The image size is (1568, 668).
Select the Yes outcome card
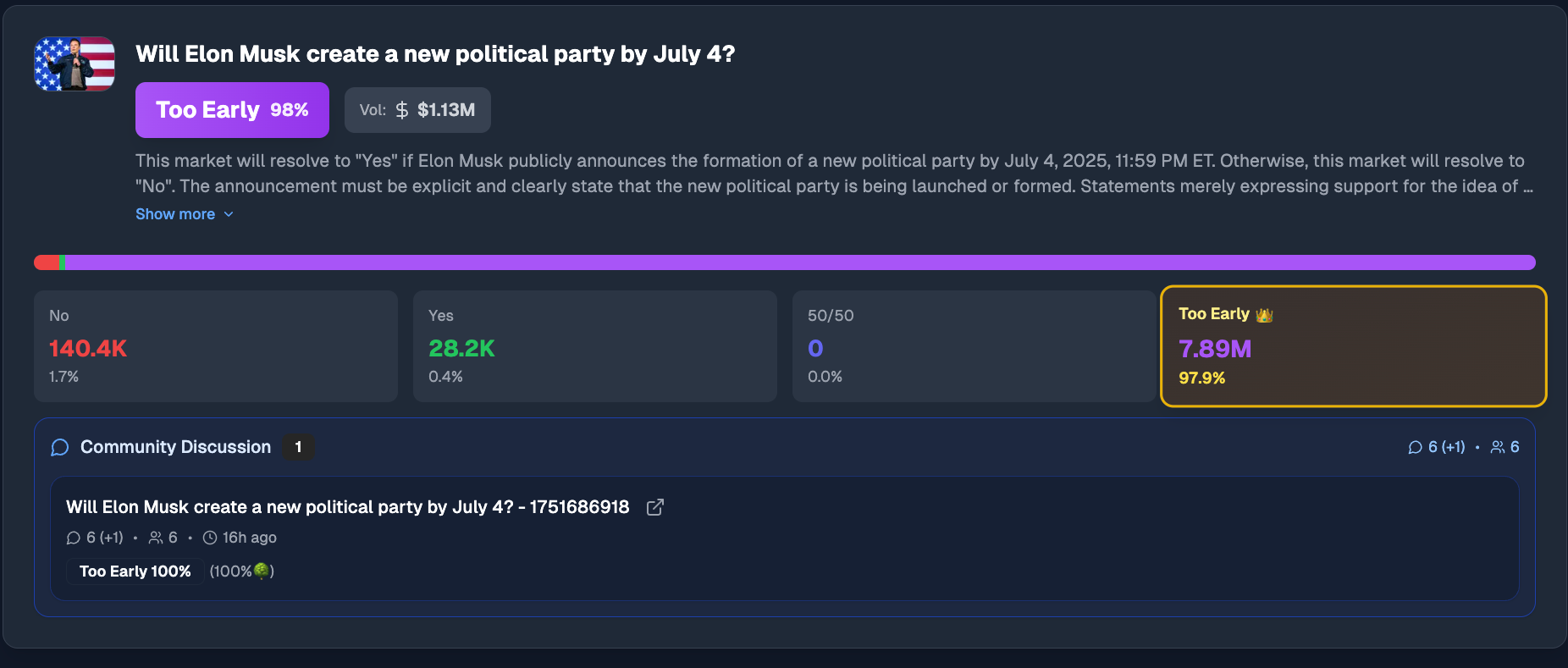pyautogui.click(x=594, y=346)
